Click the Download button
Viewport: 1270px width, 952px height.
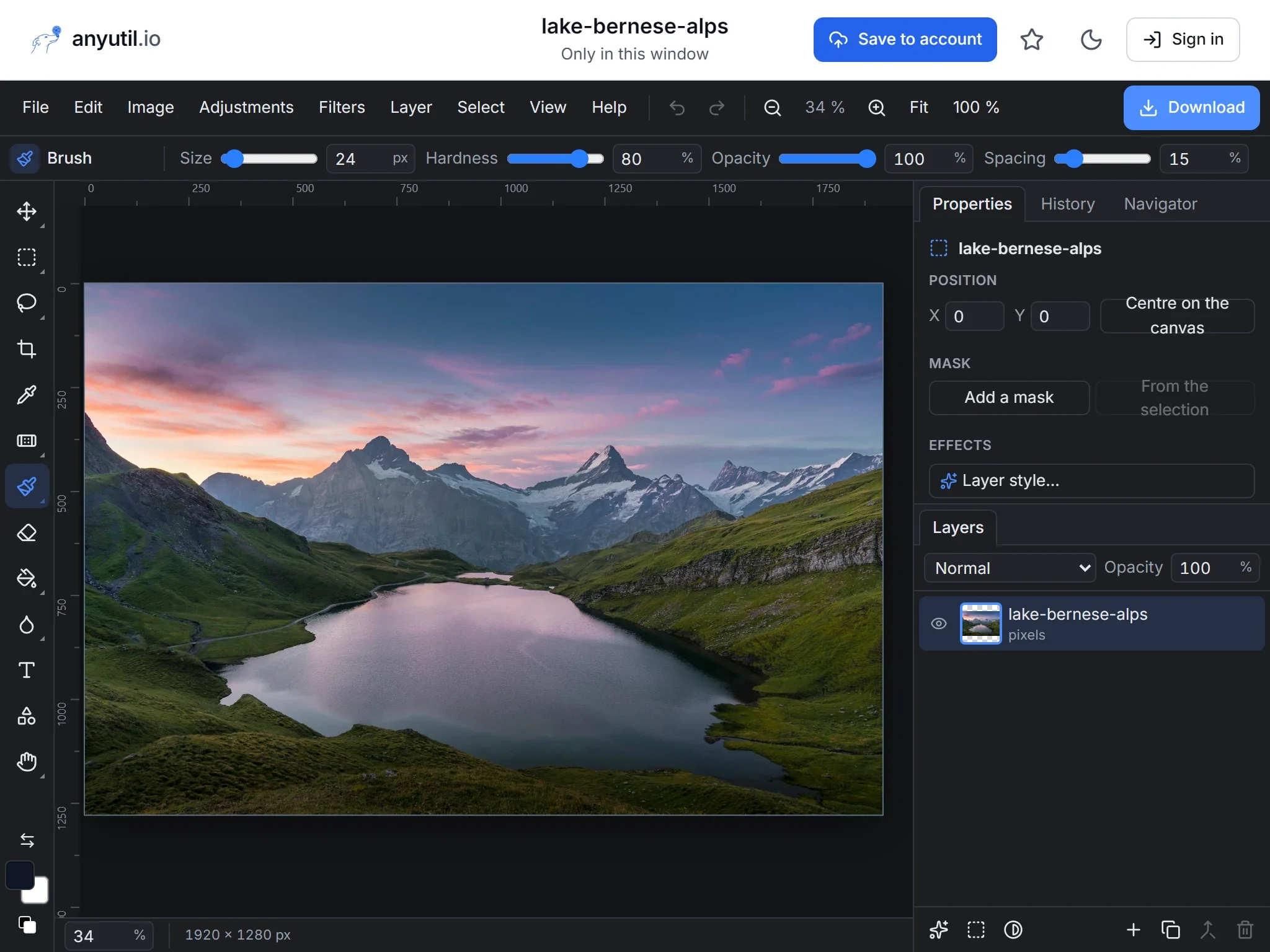(x=1191, y=108)
